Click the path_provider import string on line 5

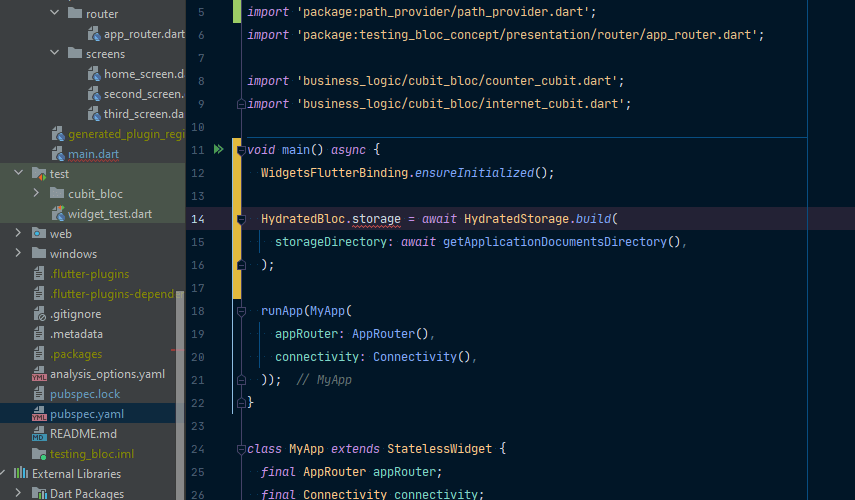tap(443, 11)
